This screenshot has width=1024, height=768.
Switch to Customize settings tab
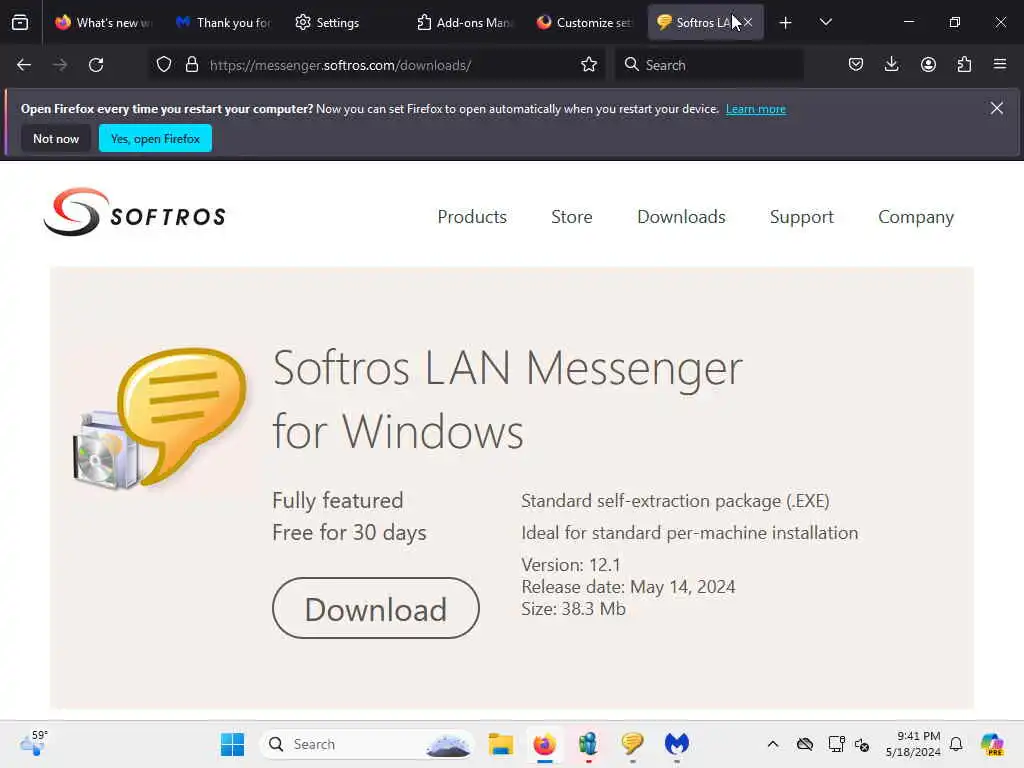[585, 23]
